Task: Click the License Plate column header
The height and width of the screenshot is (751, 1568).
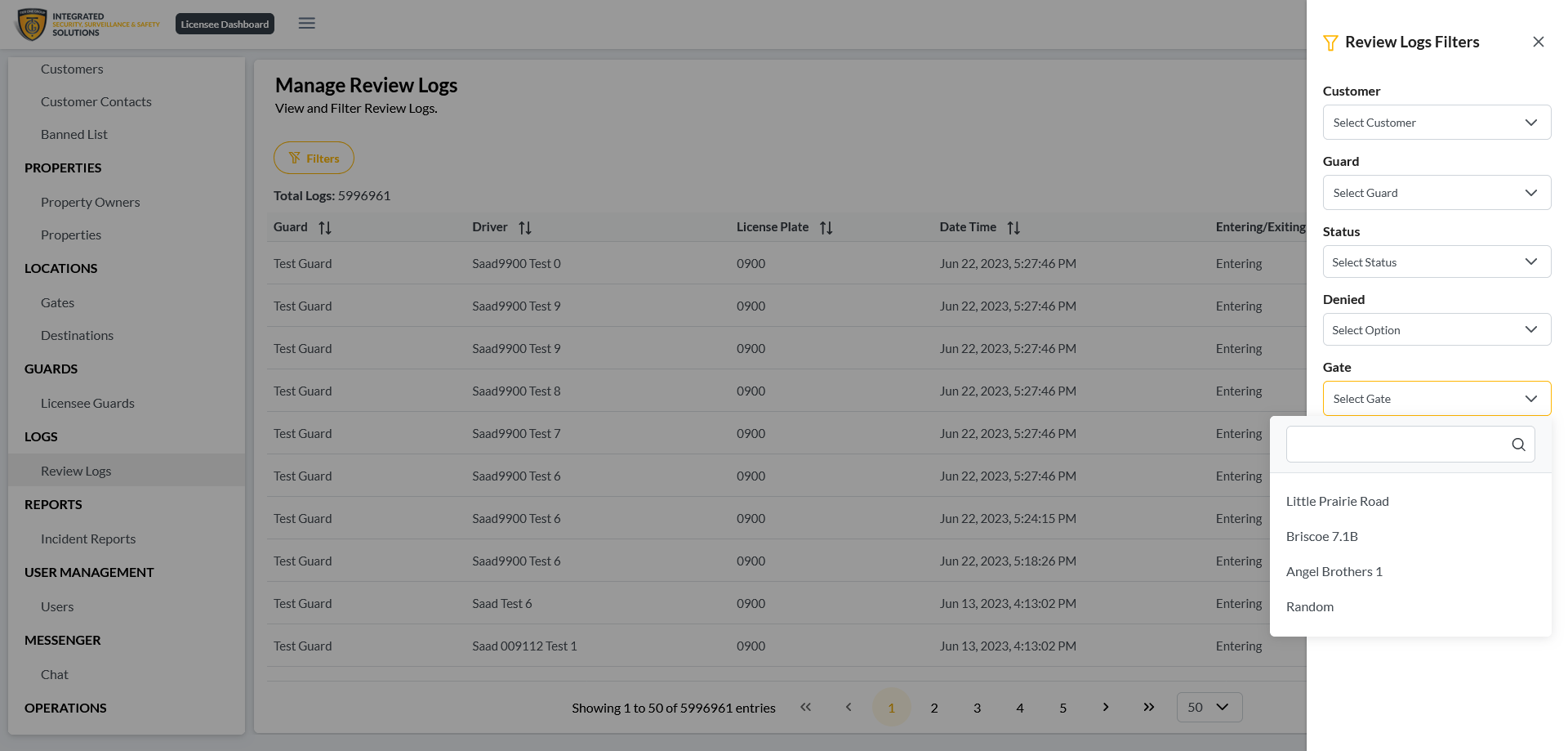Action: (x=773, y=227)
